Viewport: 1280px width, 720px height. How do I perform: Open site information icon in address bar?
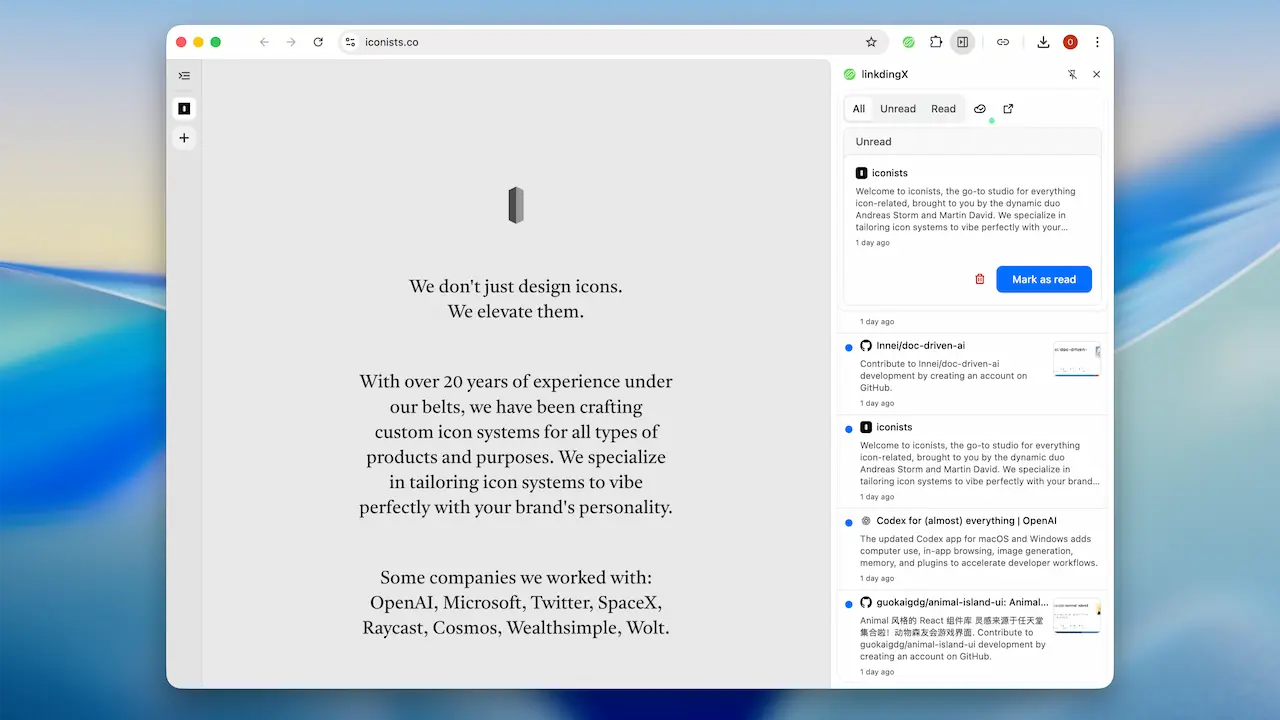pos(350,42)
